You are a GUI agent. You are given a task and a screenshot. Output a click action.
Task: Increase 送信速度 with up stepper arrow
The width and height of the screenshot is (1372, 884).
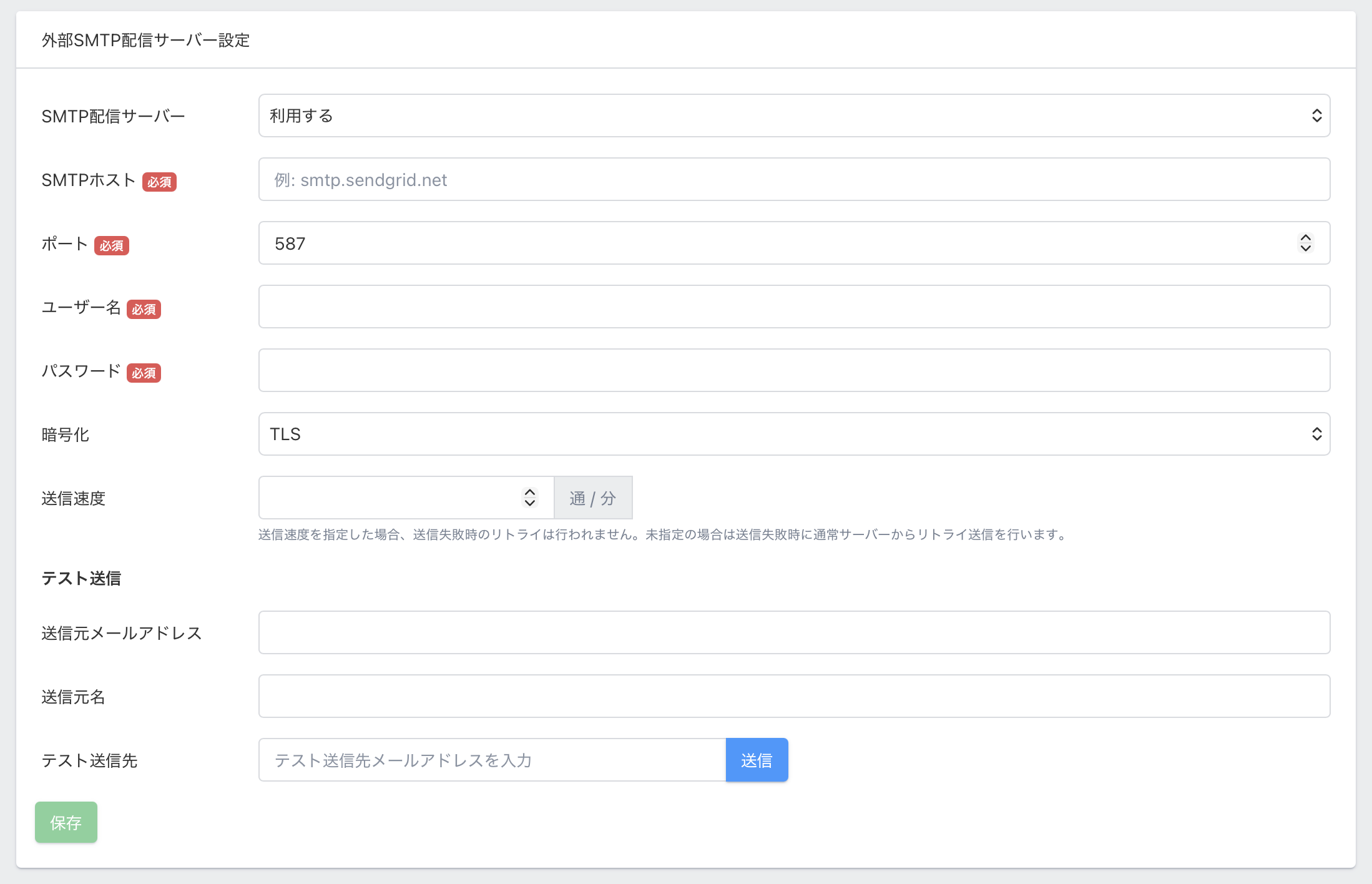coord(530,493)
